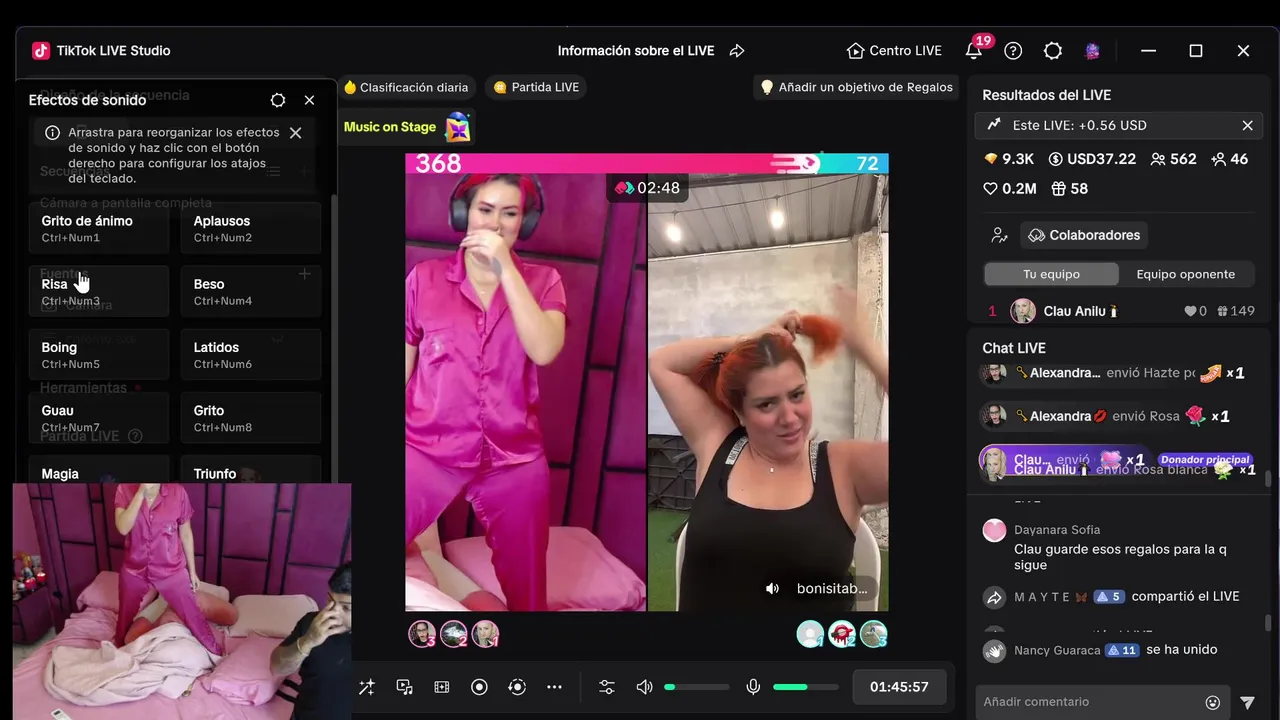This screenshot has width=1280, height=720.
Task: Click Añadir un objetivo de Regalos
Action: pos(857,87)
